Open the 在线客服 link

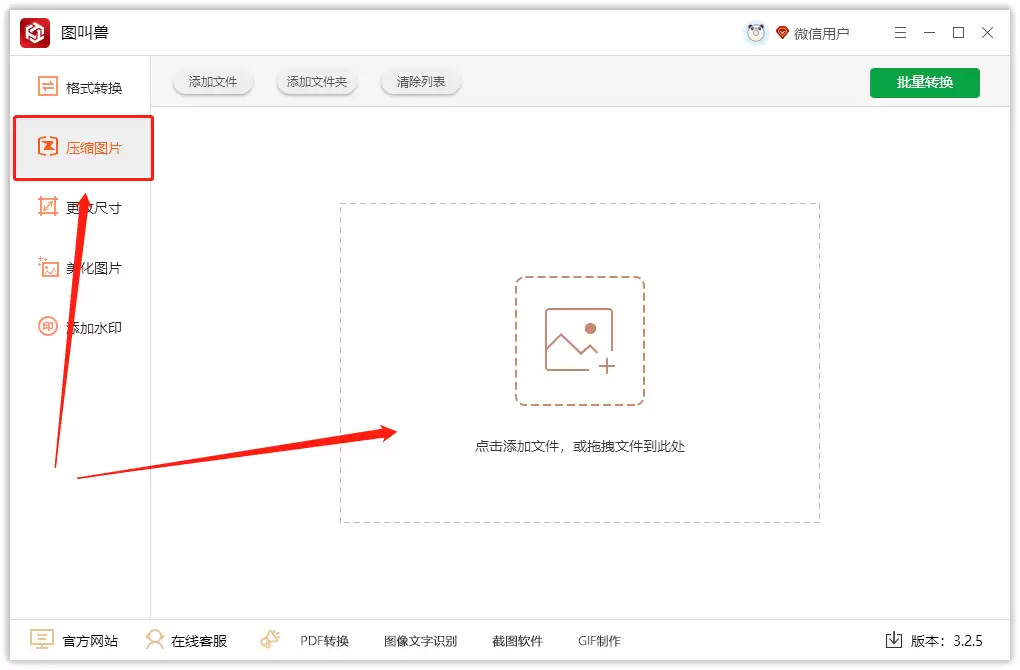199,641
